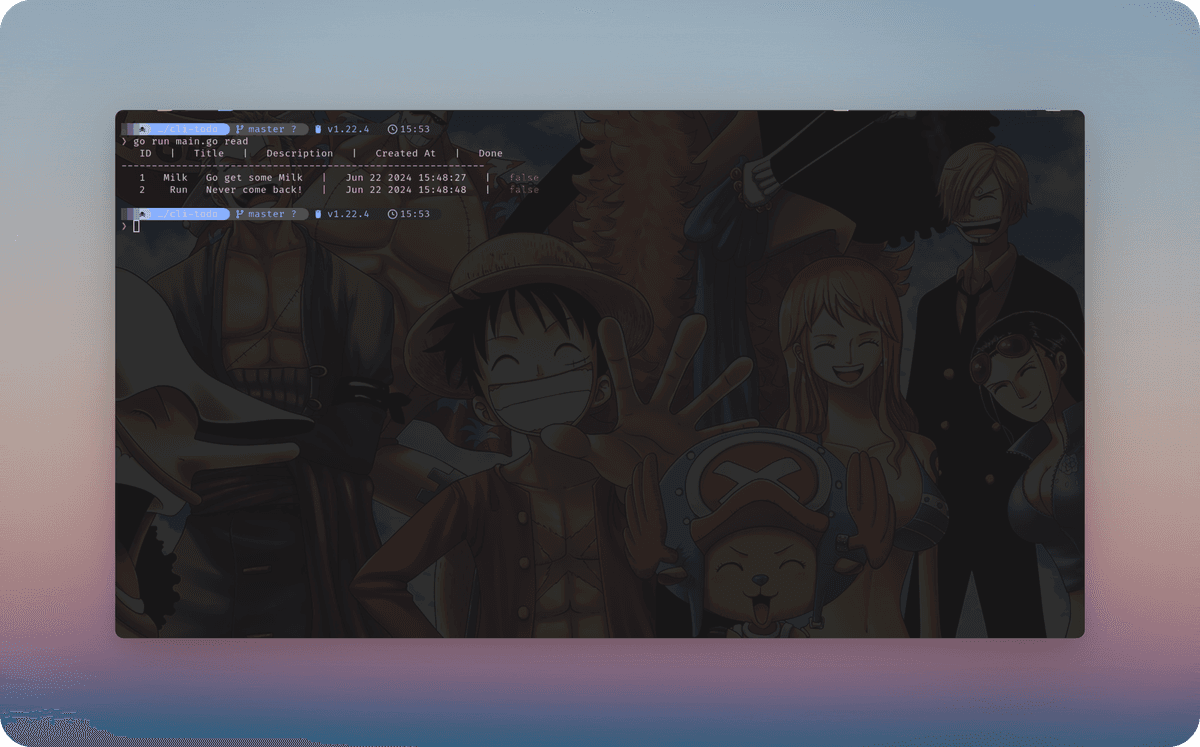Click the time '15:53' in the last prompt line
Image resolution: width=1200 pixels, height=747 pixels.
(x=415, y=214)
